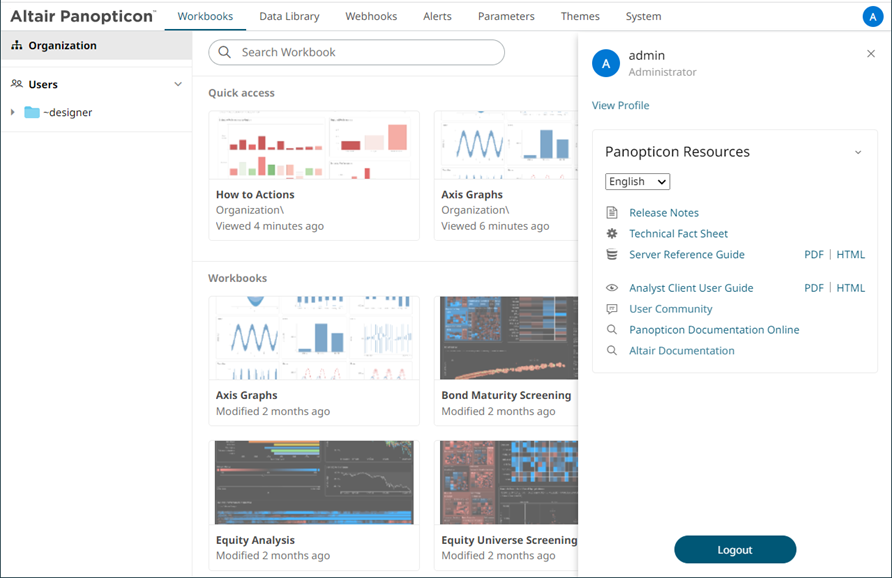Expand the ~designer folder tree arrow

[x=13, y=112]
